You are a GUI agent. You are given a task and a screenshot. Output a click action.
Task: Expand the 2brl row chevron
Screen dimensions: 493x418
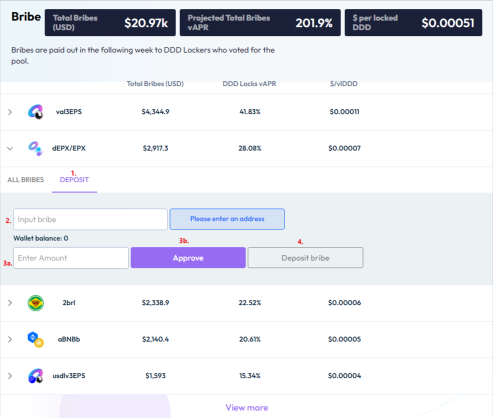[10, 303]
